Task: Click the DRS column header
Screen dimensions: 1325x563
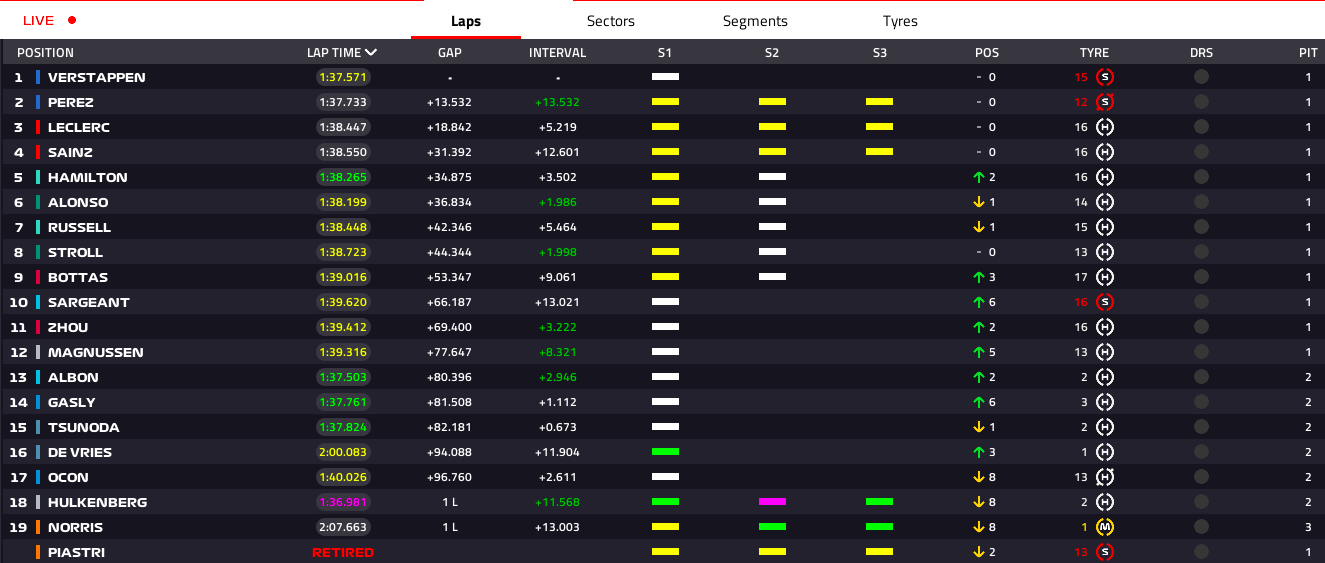Action: point(1201,53)
